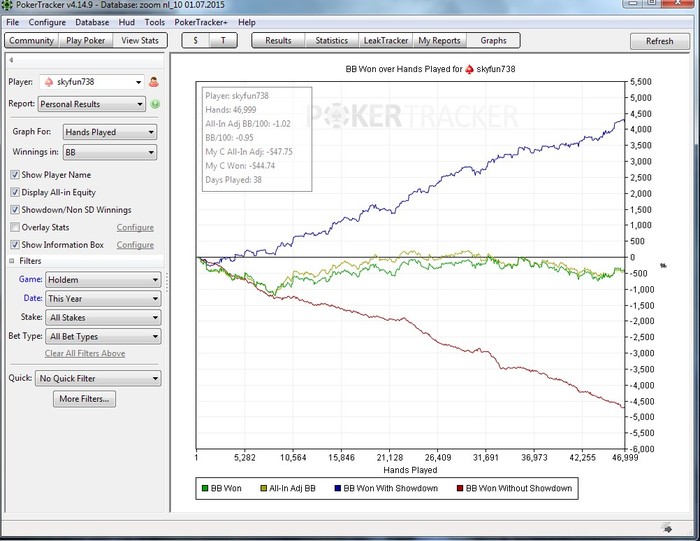Viewport: 700px width, 541px height.
Task: Click the 26,409 x-axis value
Action: click(x=438, y=458)
